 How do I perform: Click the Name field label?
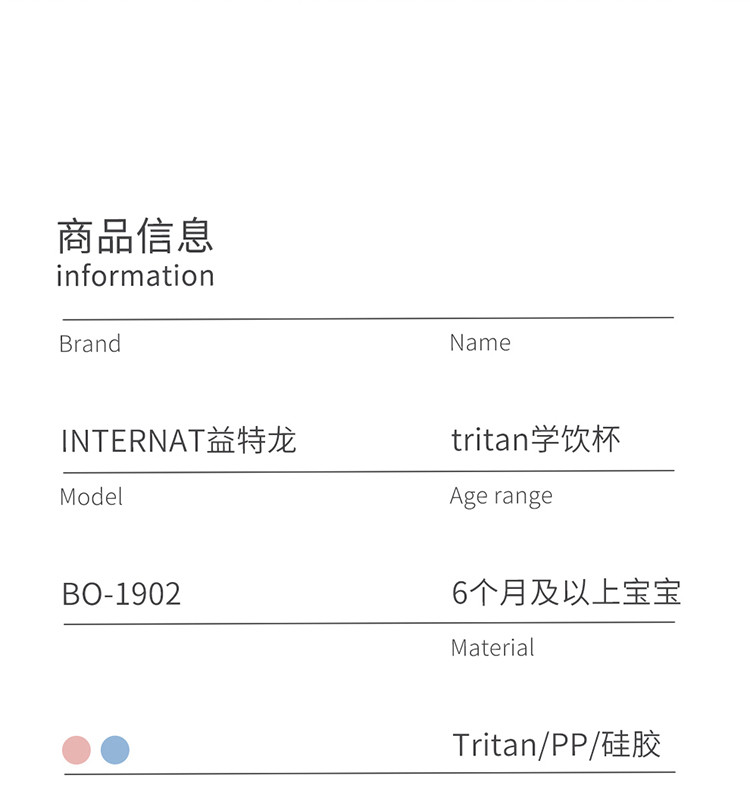(480, 343)
